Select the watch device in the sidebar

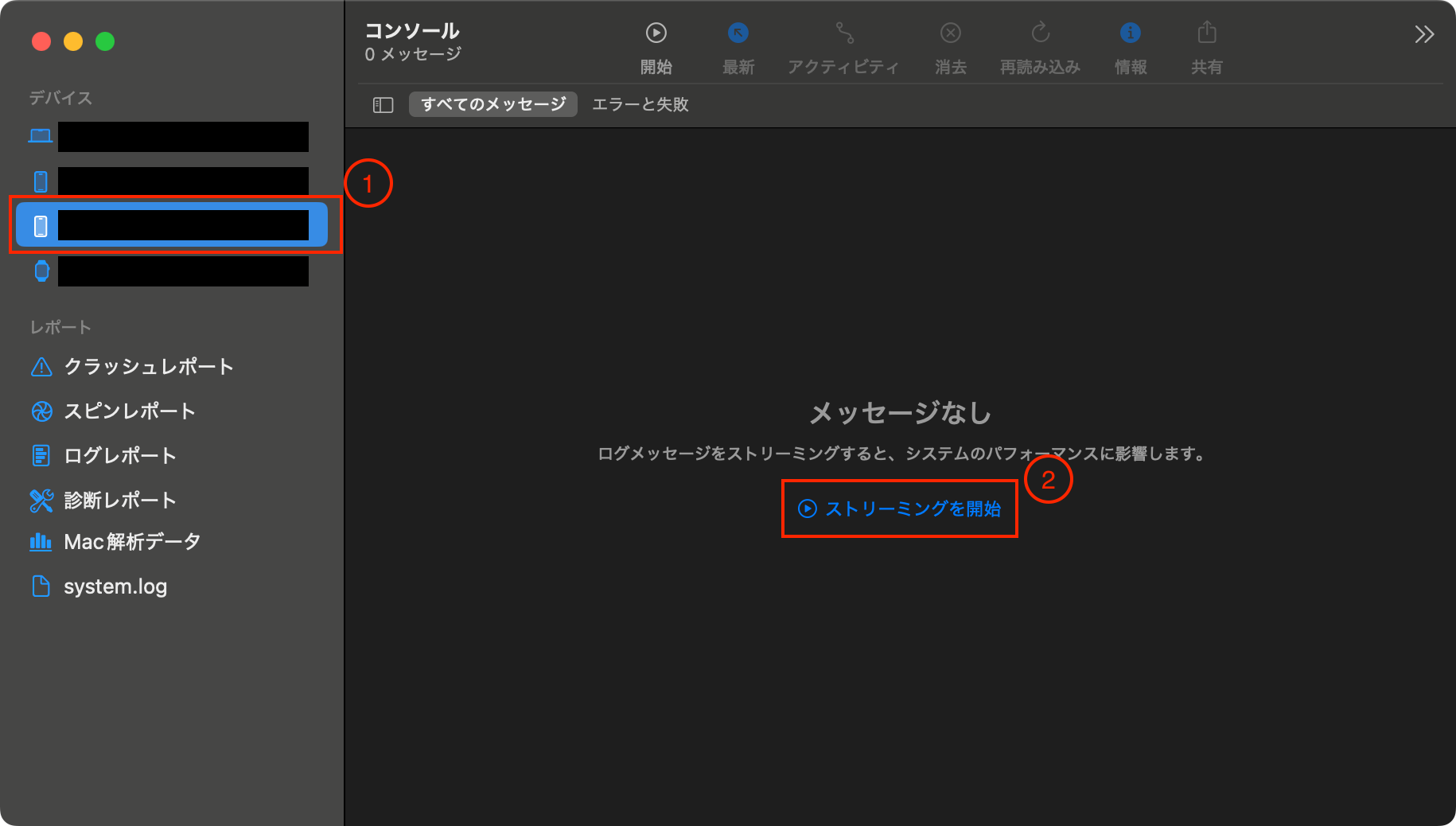167,271
